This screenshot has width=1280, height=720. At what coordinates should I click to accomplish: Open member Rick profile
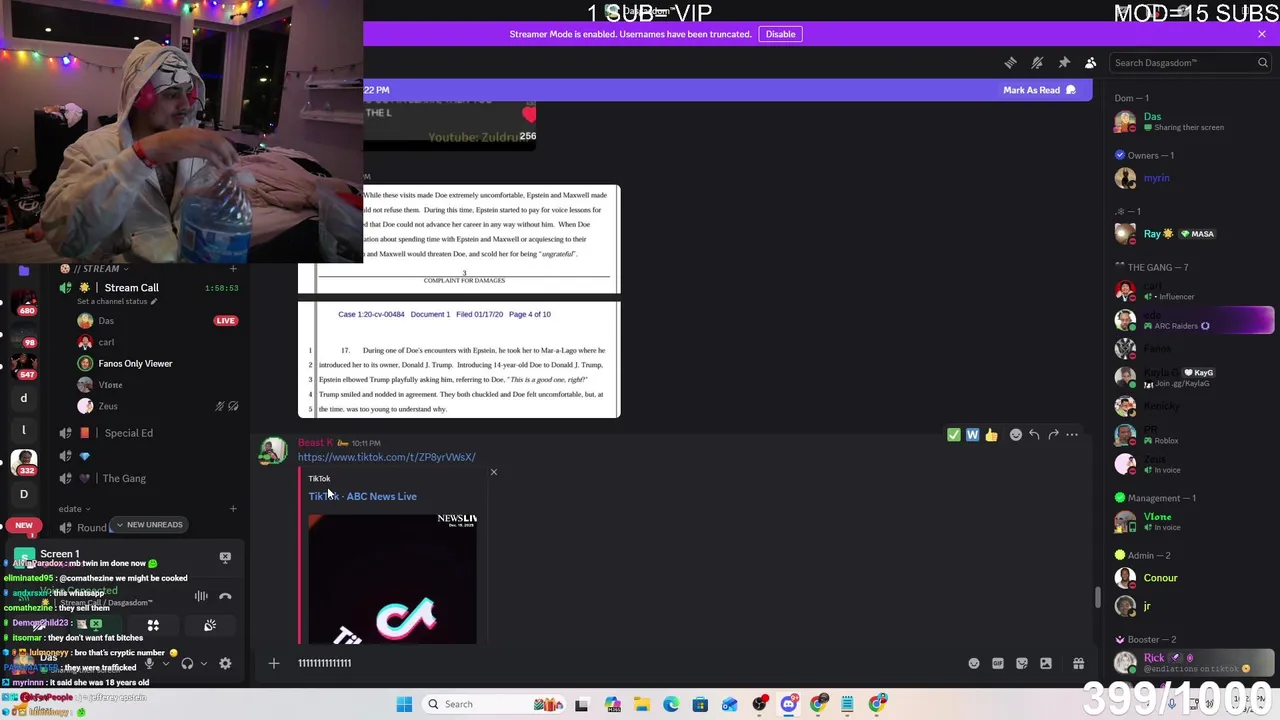pyautogui.click(x=1195, y=663)
